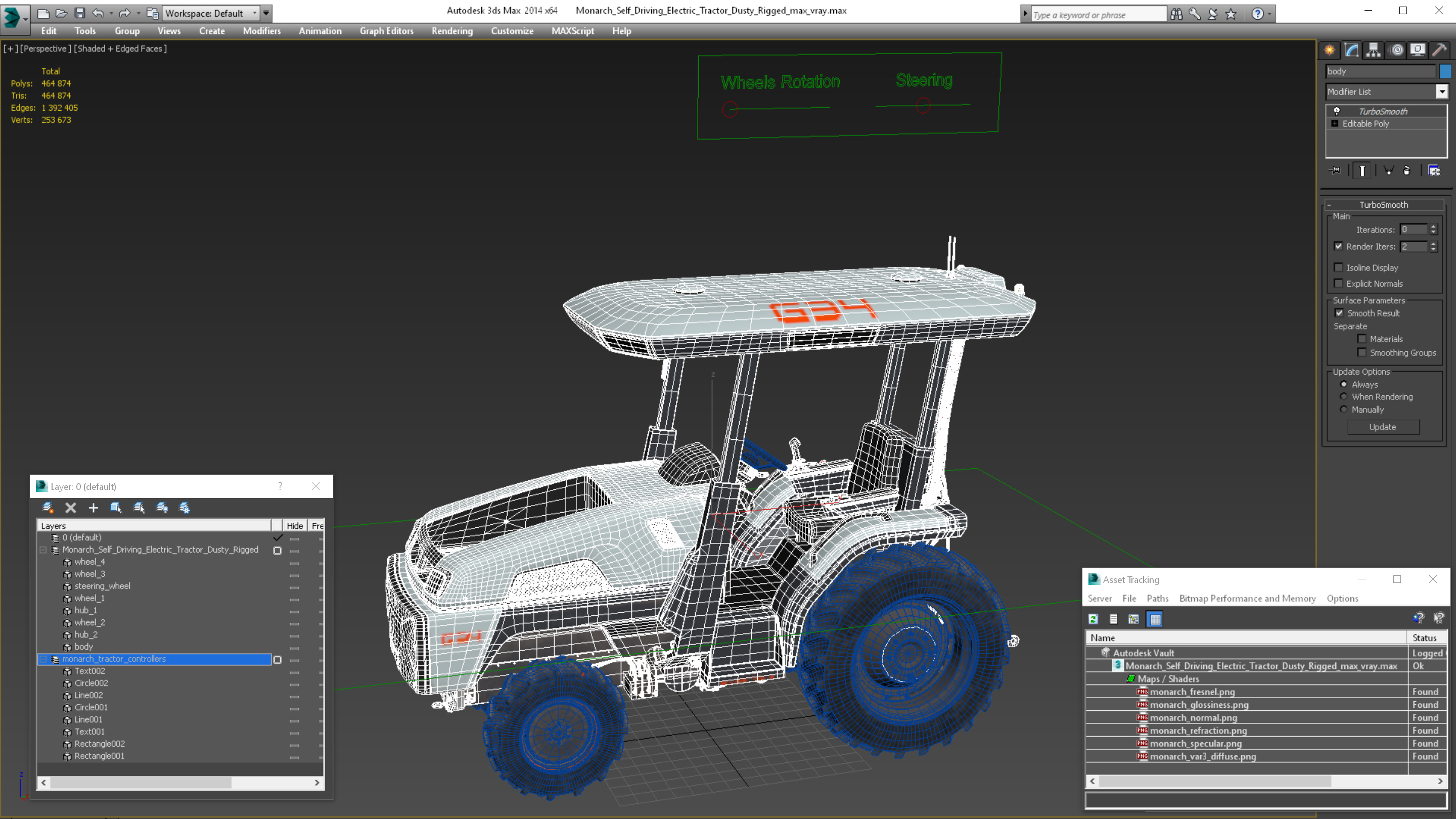Screen dimensions: 1456x819
Task: Open the Motion panel icon
Action: click(1396, 50)
